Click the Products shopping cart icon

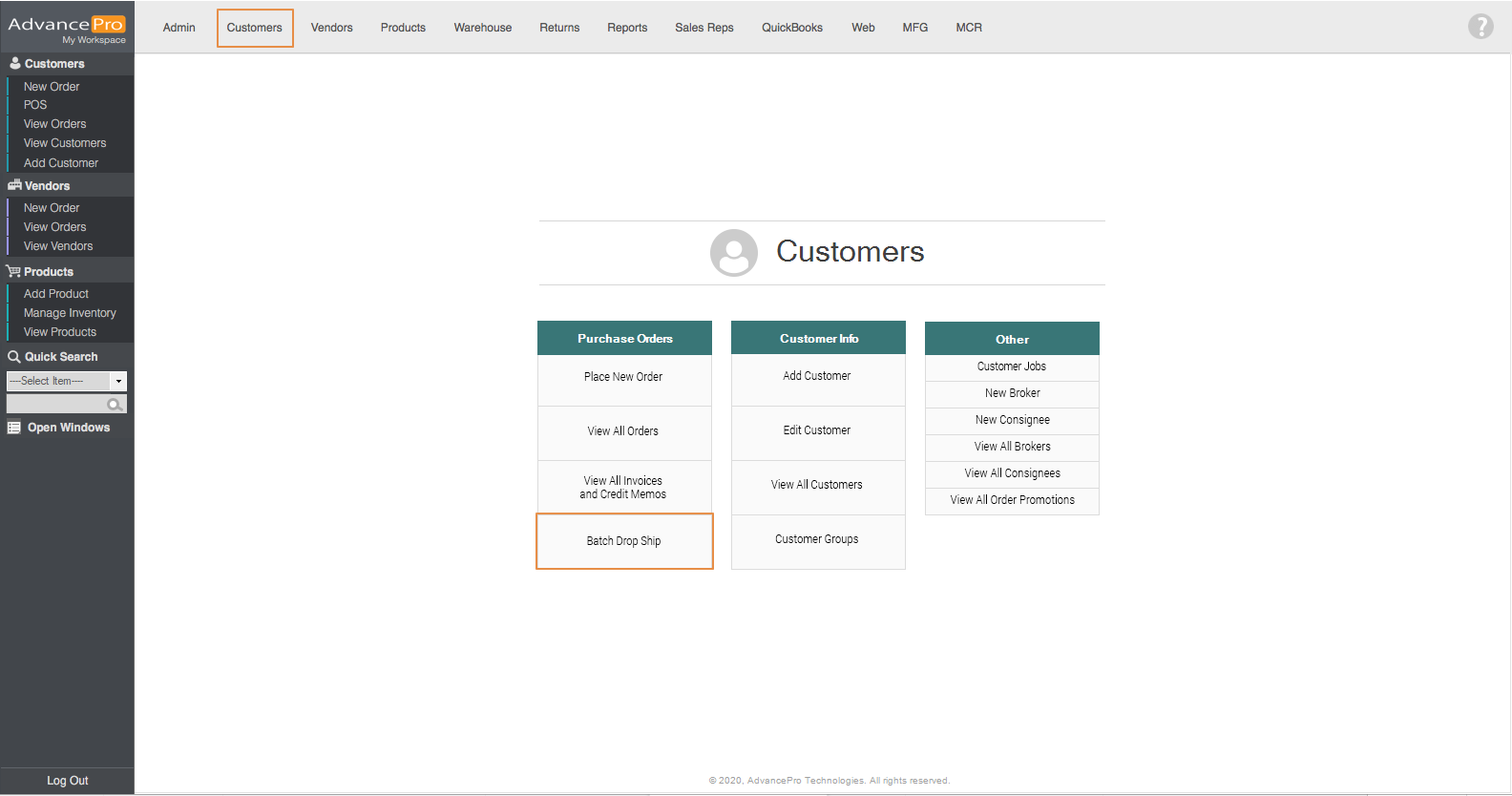click(13, 272)
